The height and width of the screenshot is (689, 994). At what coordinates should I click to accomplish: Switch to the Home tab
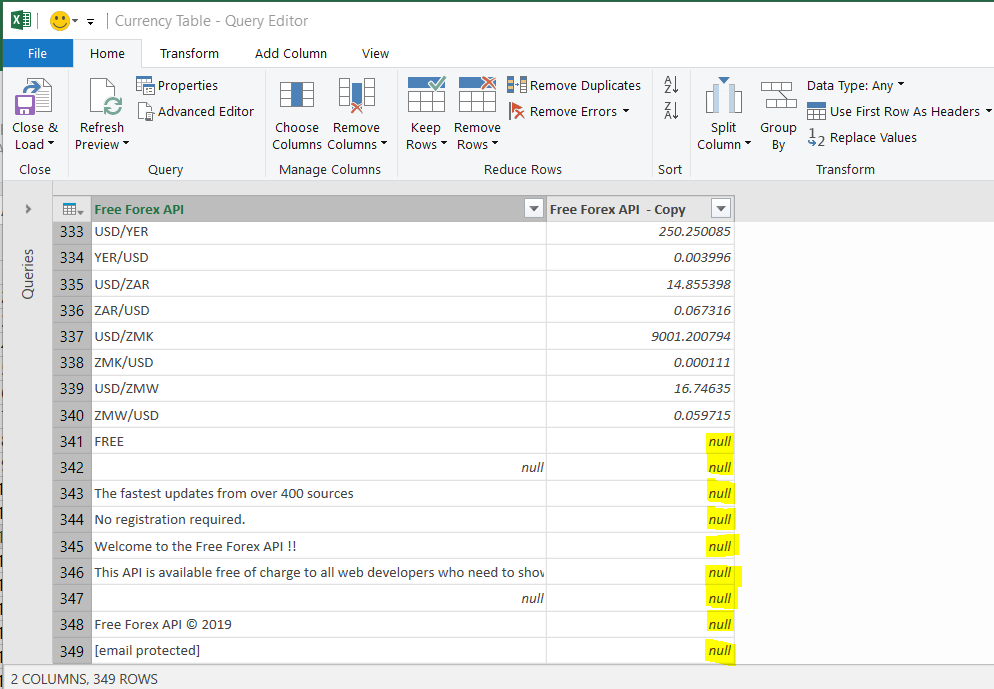coord(107,53)
